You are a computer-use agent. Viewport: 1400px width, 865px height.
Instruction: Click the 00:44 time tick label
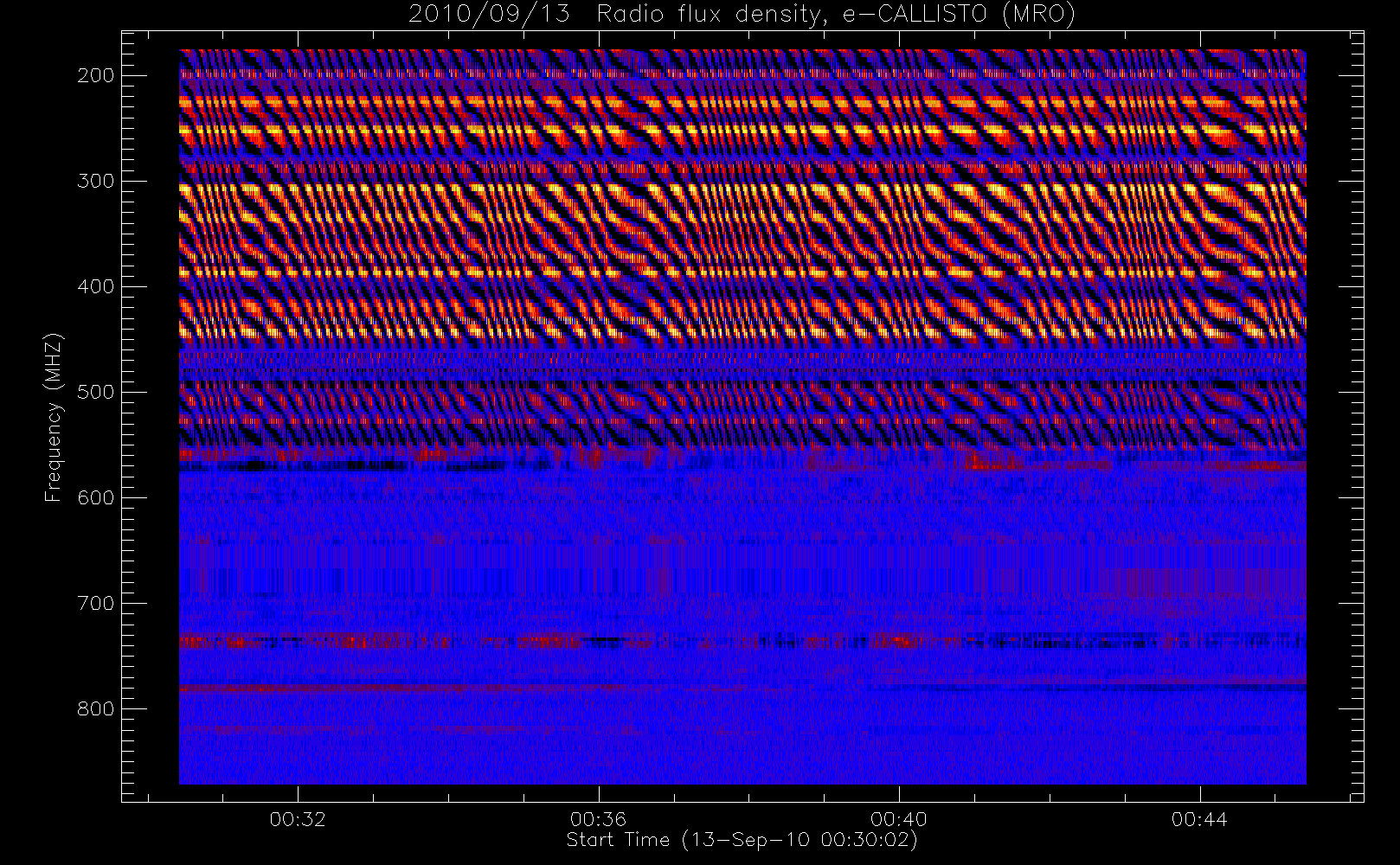pyautogui.click(x=1199, y=819)
